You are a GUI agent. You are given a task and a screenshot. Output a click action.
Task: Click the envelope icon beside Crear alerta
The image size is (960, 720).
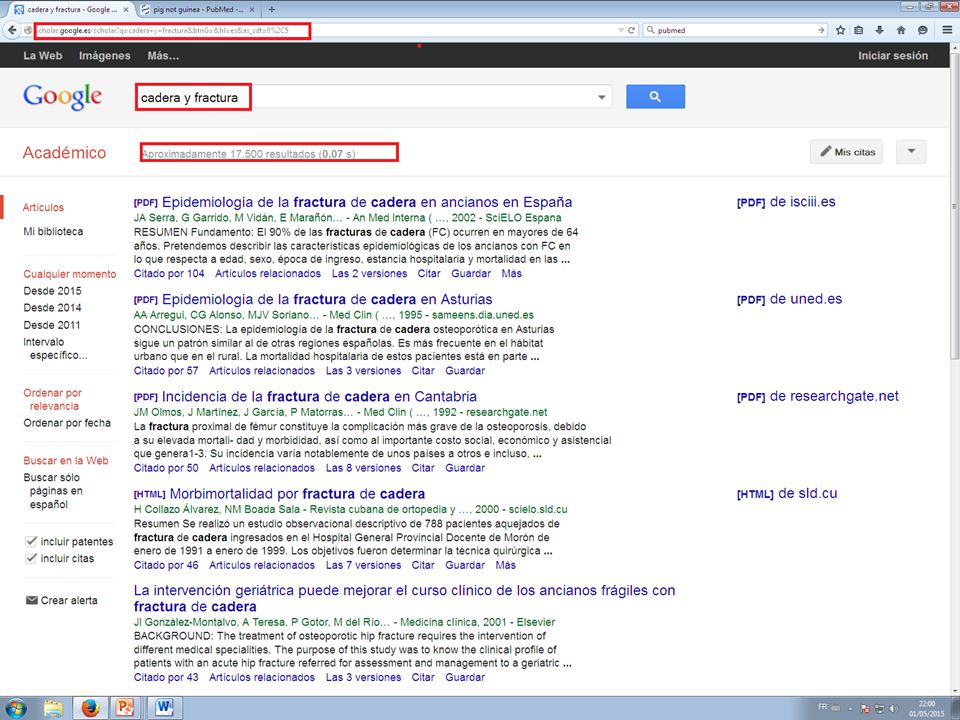(31, 601)
